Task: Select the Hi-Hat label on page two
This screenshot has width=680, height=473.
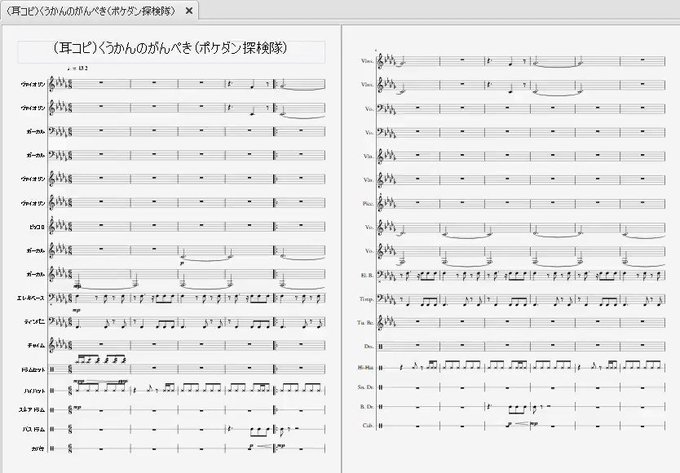Action: [365, 368]
